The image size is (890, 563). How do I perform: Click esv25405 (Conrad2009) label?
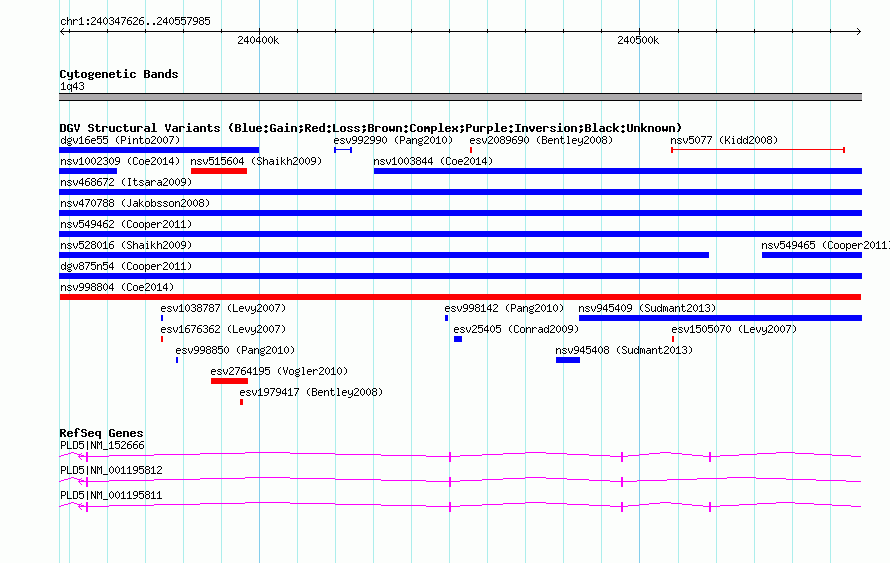(516, 329)
